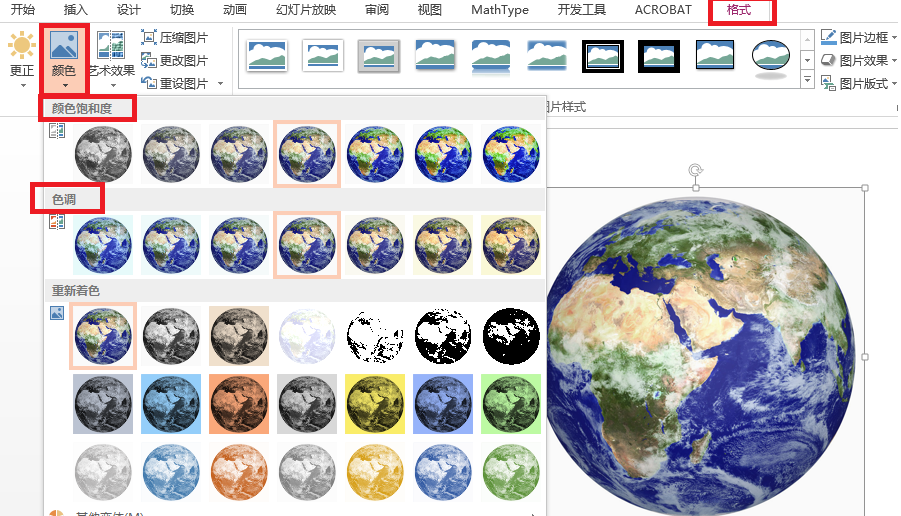Image resolution: width=901 pixels, height=516 pixels.
Task: Apply the light orange globe recolor
Action: tap(239, 472)
